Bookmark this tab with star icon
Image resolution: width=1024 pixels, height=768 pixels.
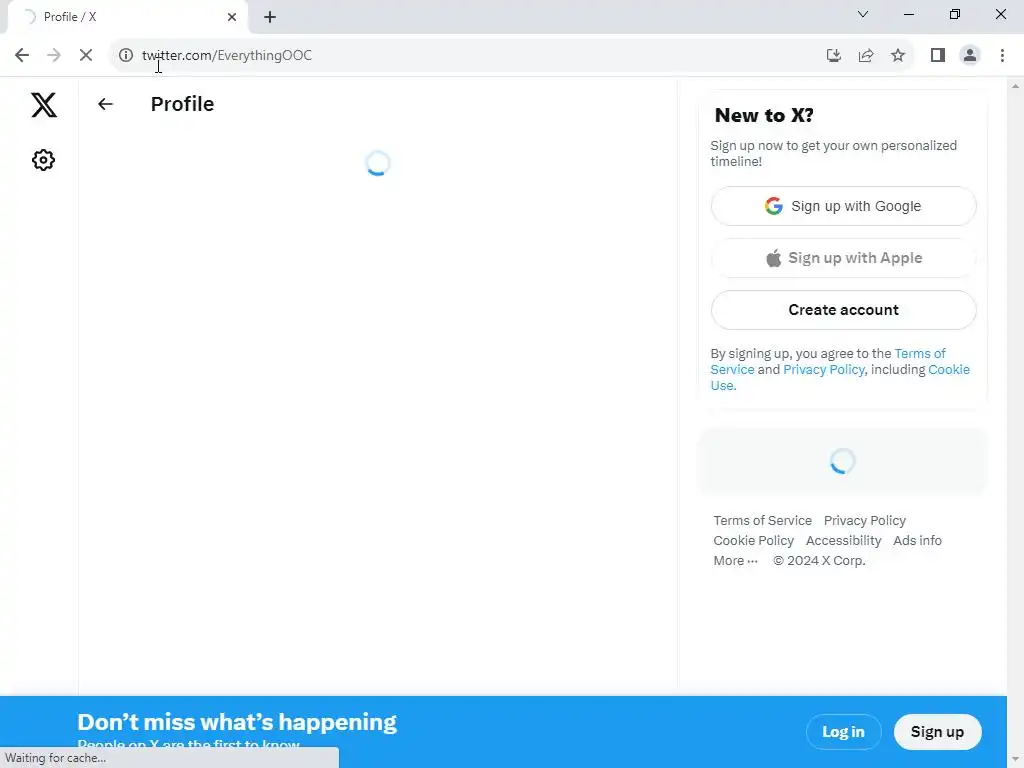coord(898,56)
